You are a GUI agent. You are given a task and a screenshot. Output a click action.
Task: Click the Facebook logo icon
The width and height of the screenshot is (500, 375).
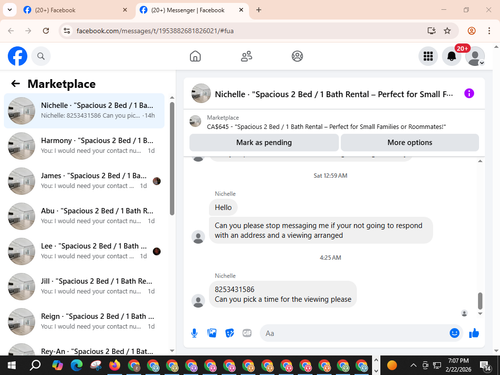coord(17,56)
